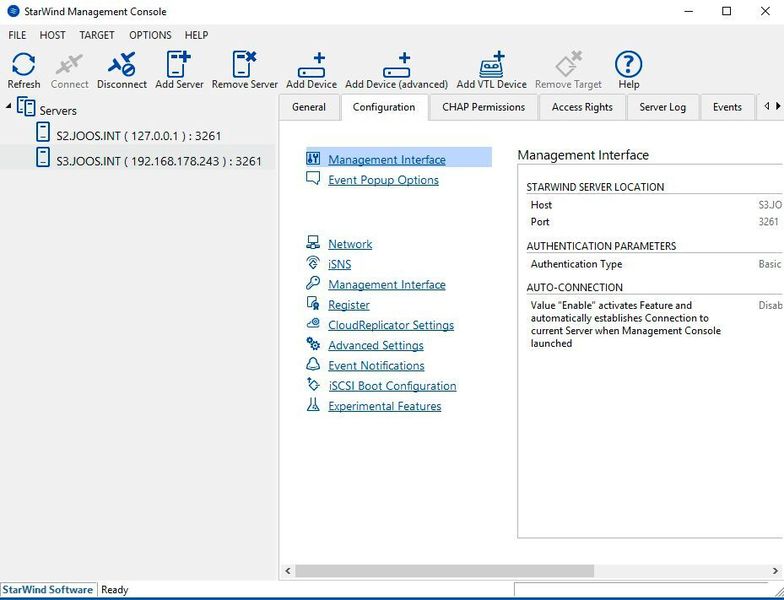Click the S3.JOOS.INT server icon
Image resolution: width=784 pixels, height=600 pixels.
(x=43, y=157)
